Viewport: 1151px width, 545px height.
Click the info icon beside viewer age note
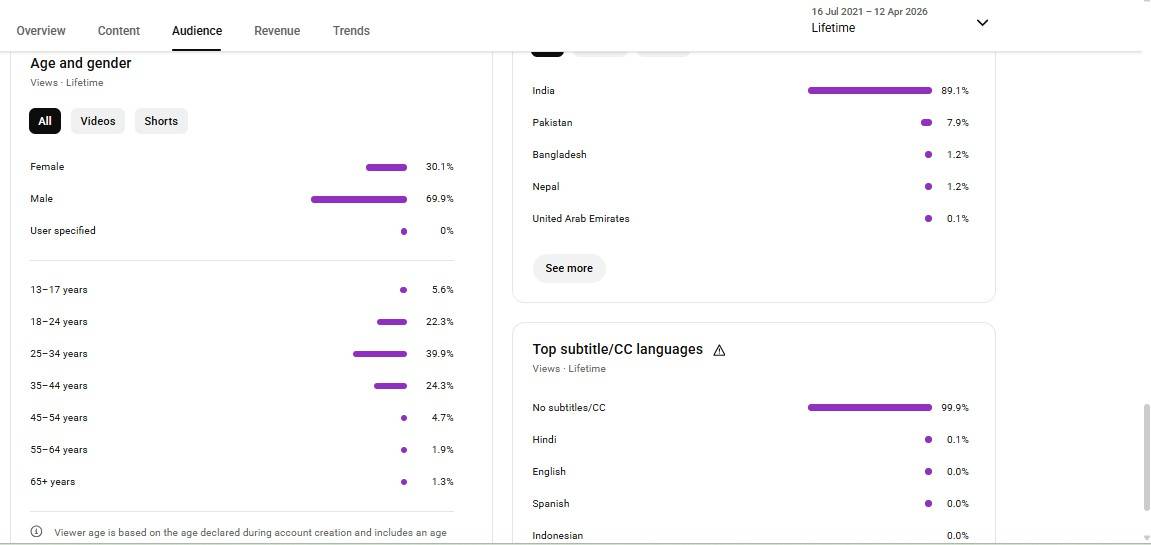pyautogui.click(x=36, y=532)
